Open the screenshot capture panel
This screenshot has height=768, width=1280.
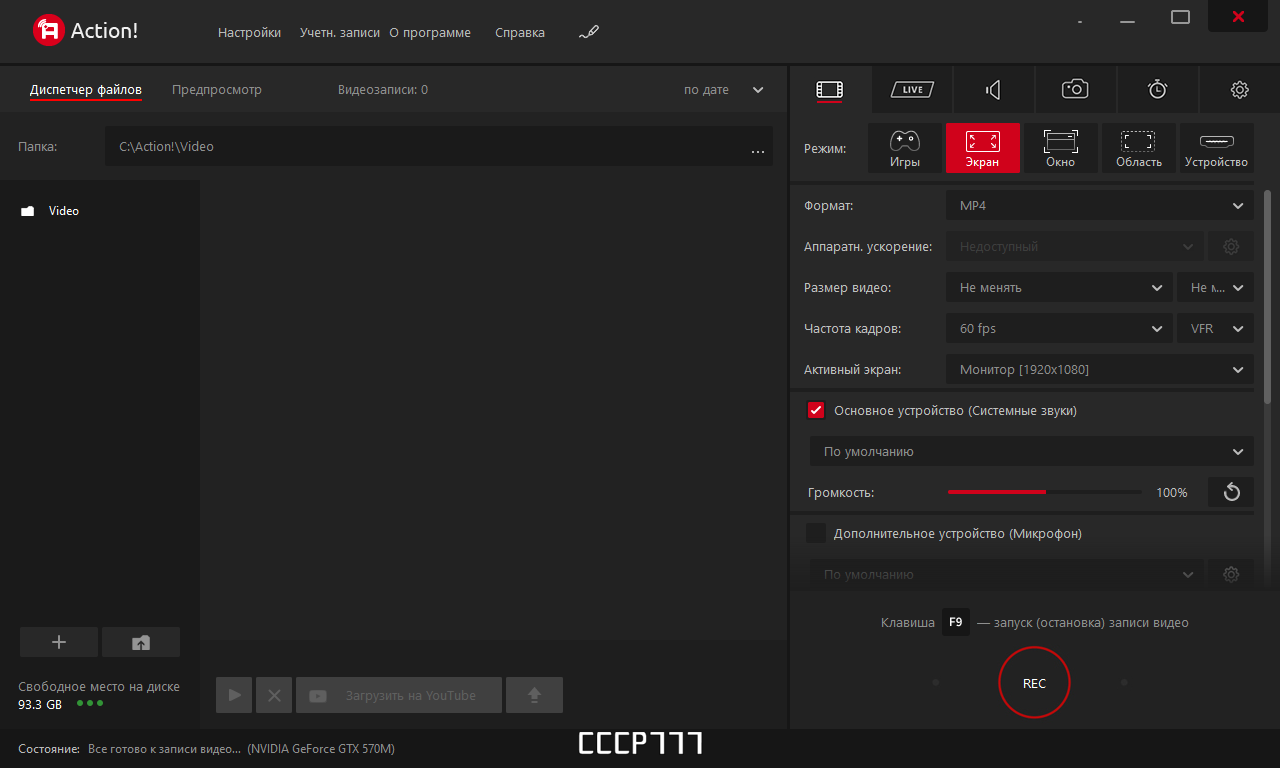click(x=1075, y=89)
